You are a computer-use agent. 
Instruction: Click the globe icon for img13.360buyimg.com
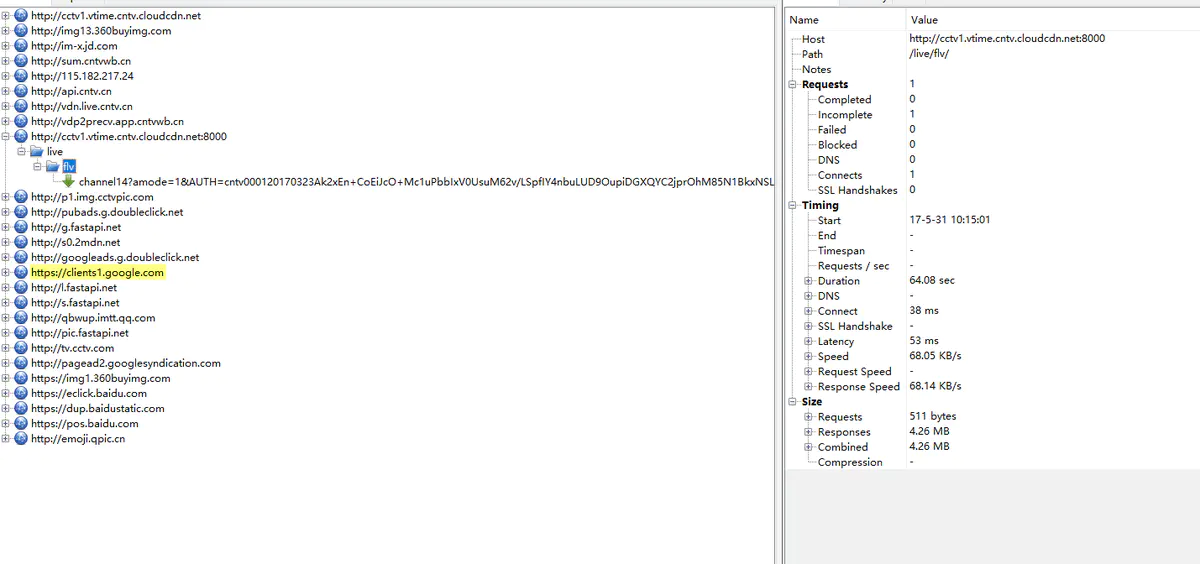[x=21, y=31]
